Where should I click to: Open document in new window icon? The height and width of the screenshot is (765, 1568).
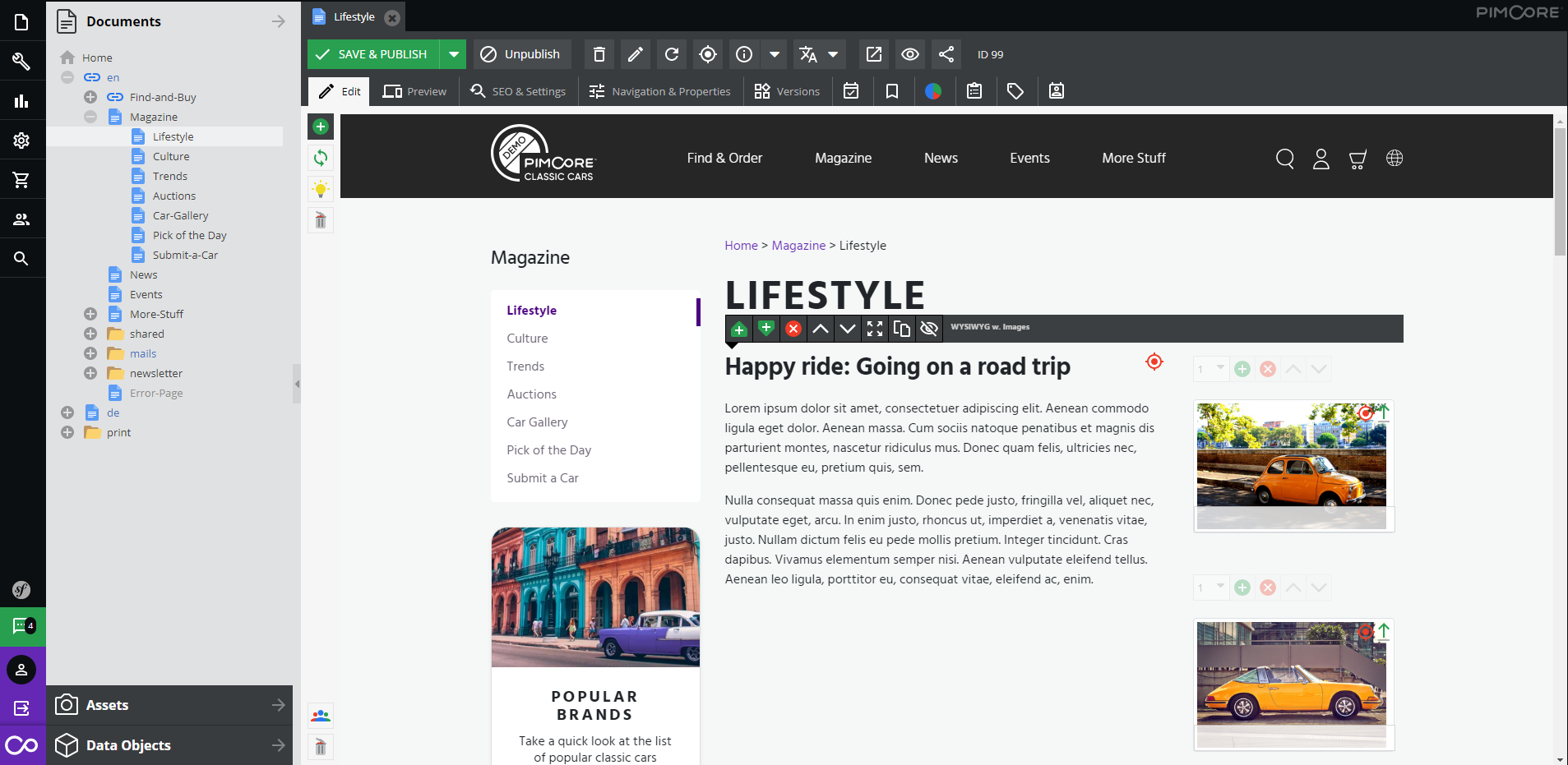click(x=874, y=54)
